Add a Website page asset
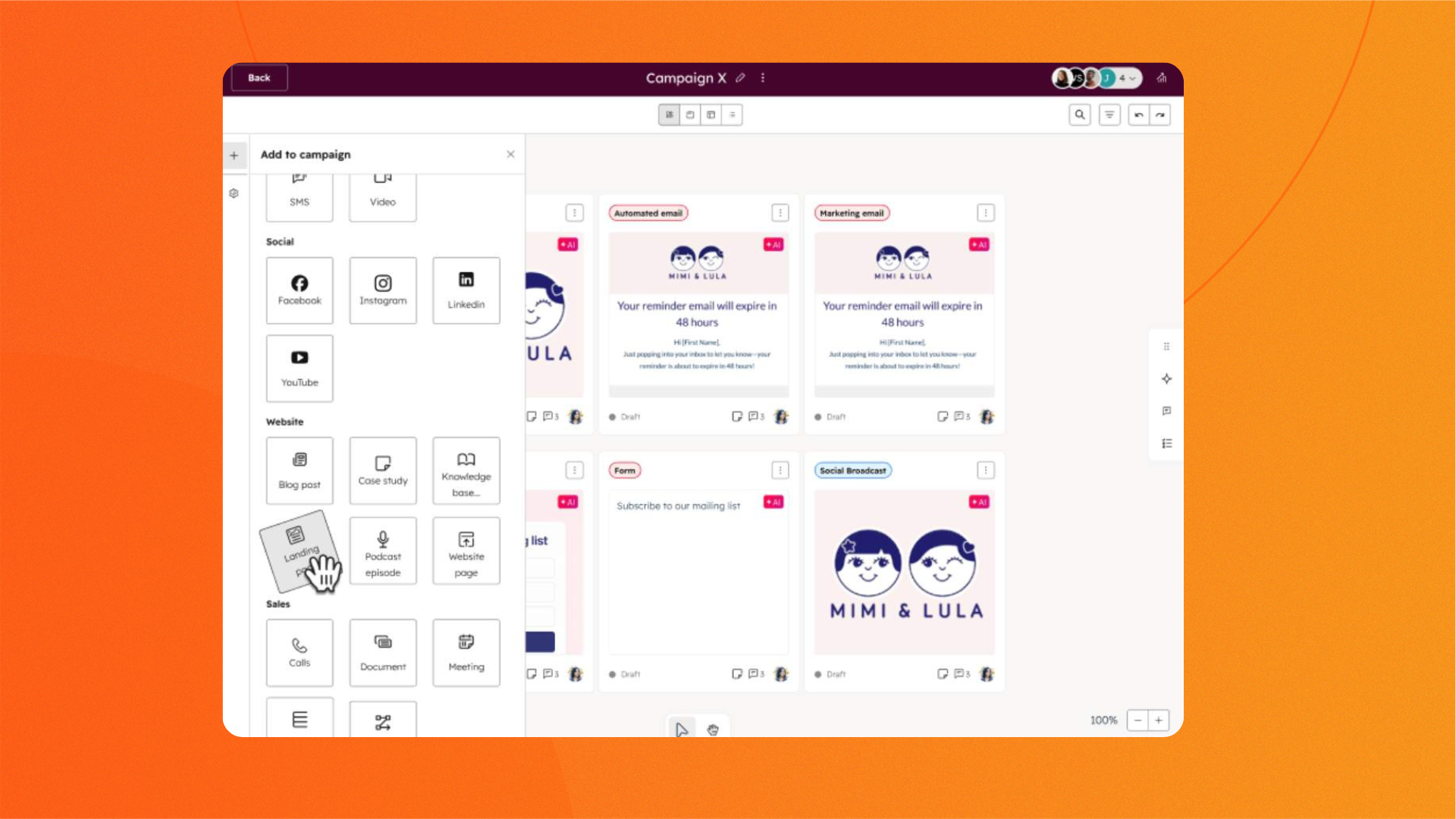 [466, 551]
